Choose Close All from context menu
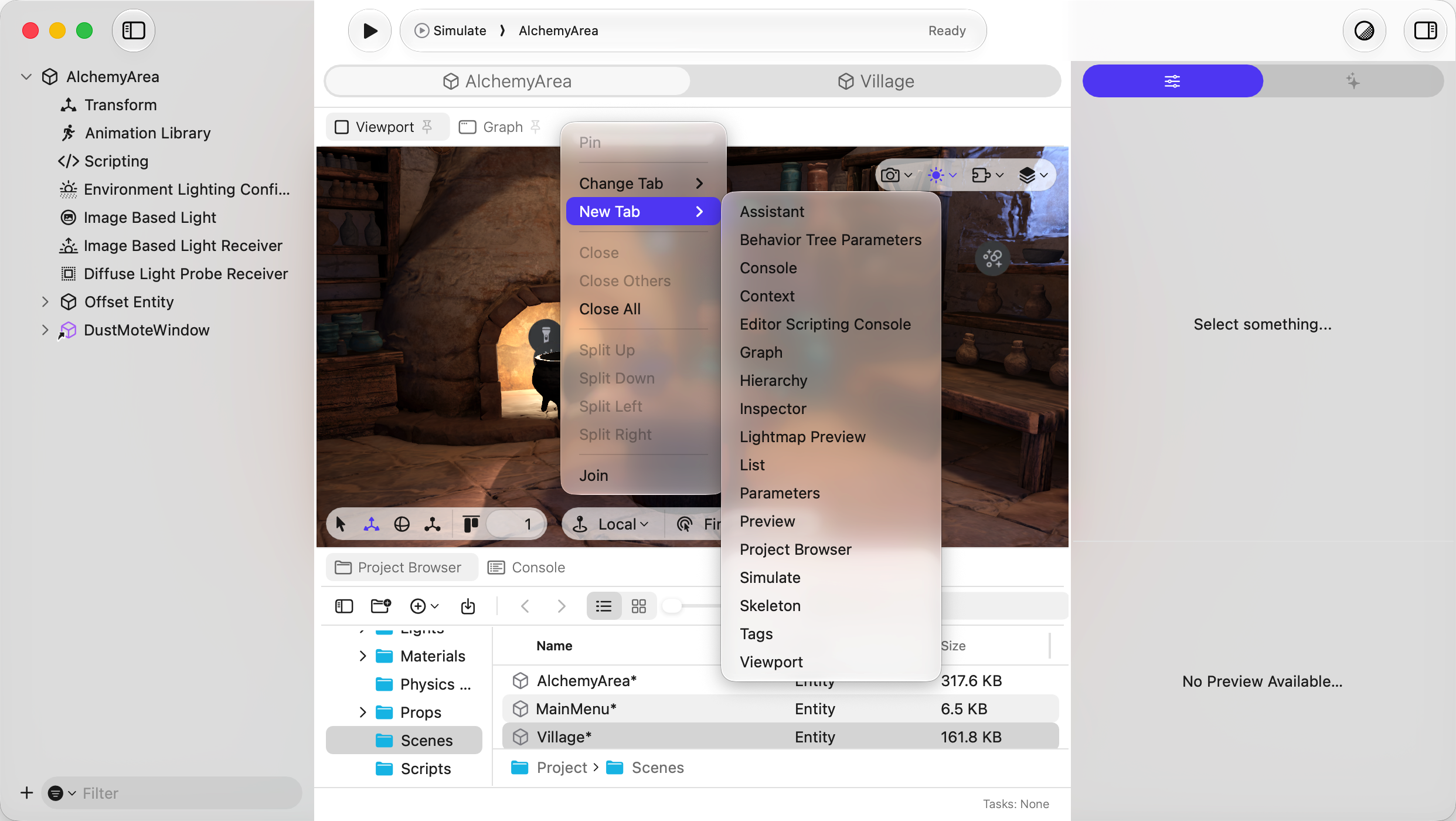The image size is (1456, 821). [643, 309]
